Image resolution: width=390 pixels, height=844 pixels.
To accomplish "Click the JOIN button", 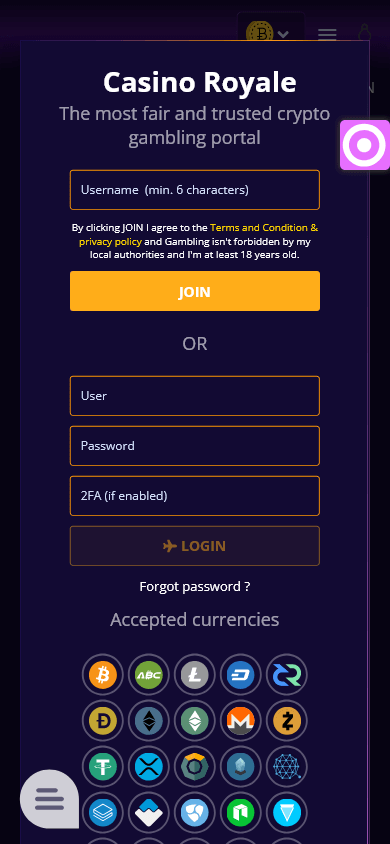I will pyautogui.click(x=195, y=291).
